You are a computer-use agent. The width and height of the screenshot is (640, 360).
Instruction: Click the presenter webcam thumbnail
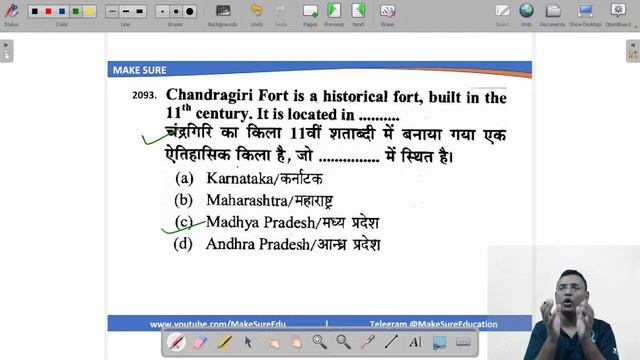click(564, 303)
